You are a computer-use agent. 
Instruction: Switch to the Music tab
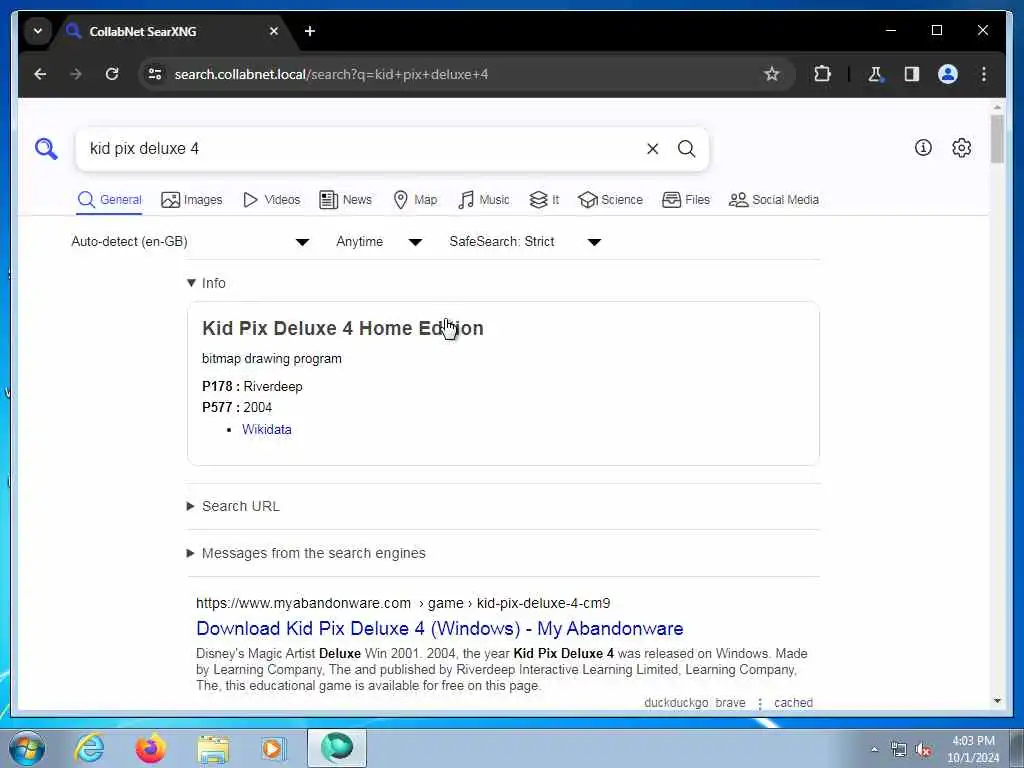(484, 200)
